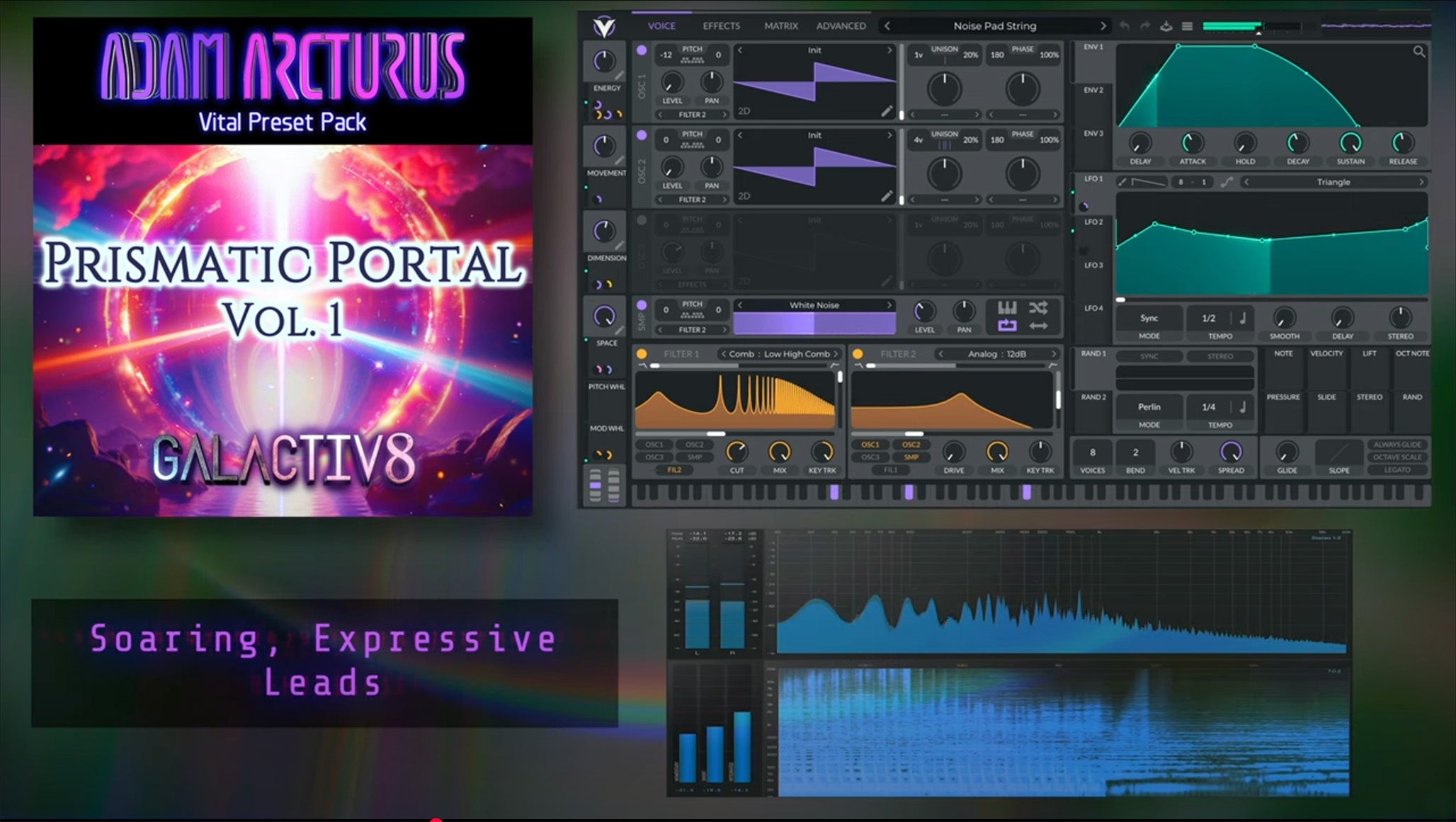Viewport: 1456px width, 822px height.
Task: Click the sample loop icon
Action: (x=1007, y=326)
